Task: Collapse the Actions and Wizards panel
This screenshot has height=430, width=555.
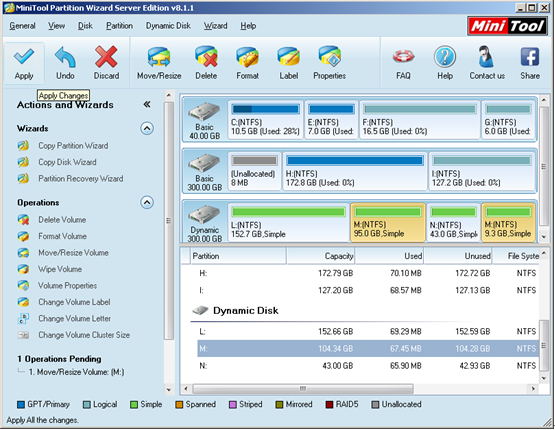Action: [147, 104]
